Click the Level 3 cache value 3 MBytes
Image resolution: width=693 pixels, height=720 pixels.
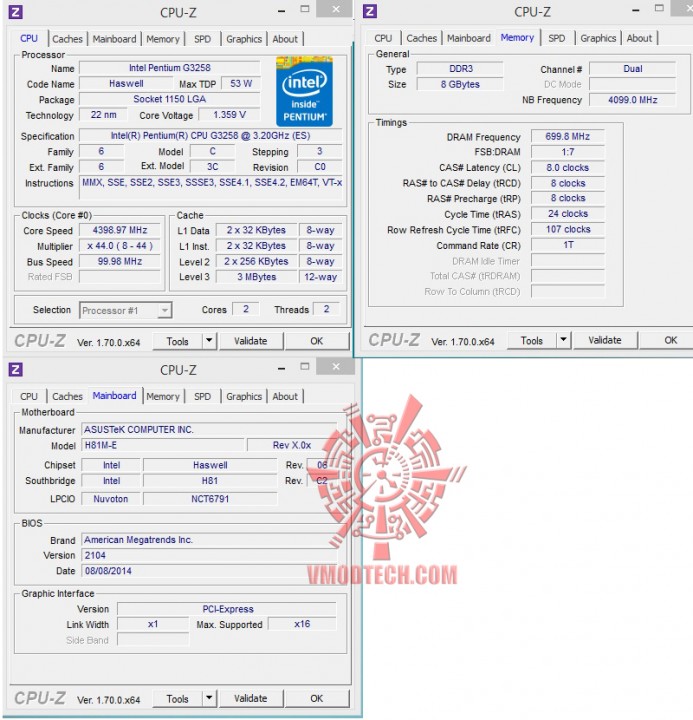[x=256, y=277]
